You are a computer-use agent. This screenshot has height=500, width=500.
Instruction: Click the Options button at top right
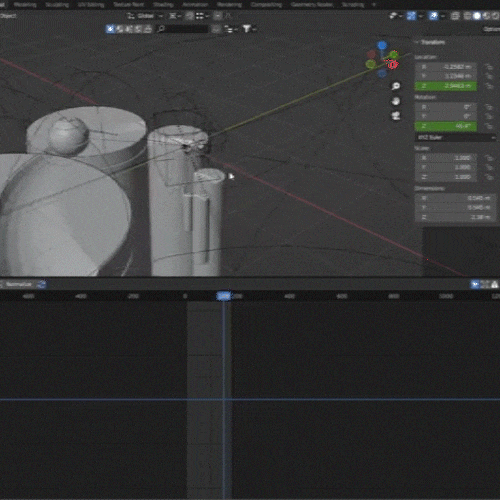click(x=492, y=29)
